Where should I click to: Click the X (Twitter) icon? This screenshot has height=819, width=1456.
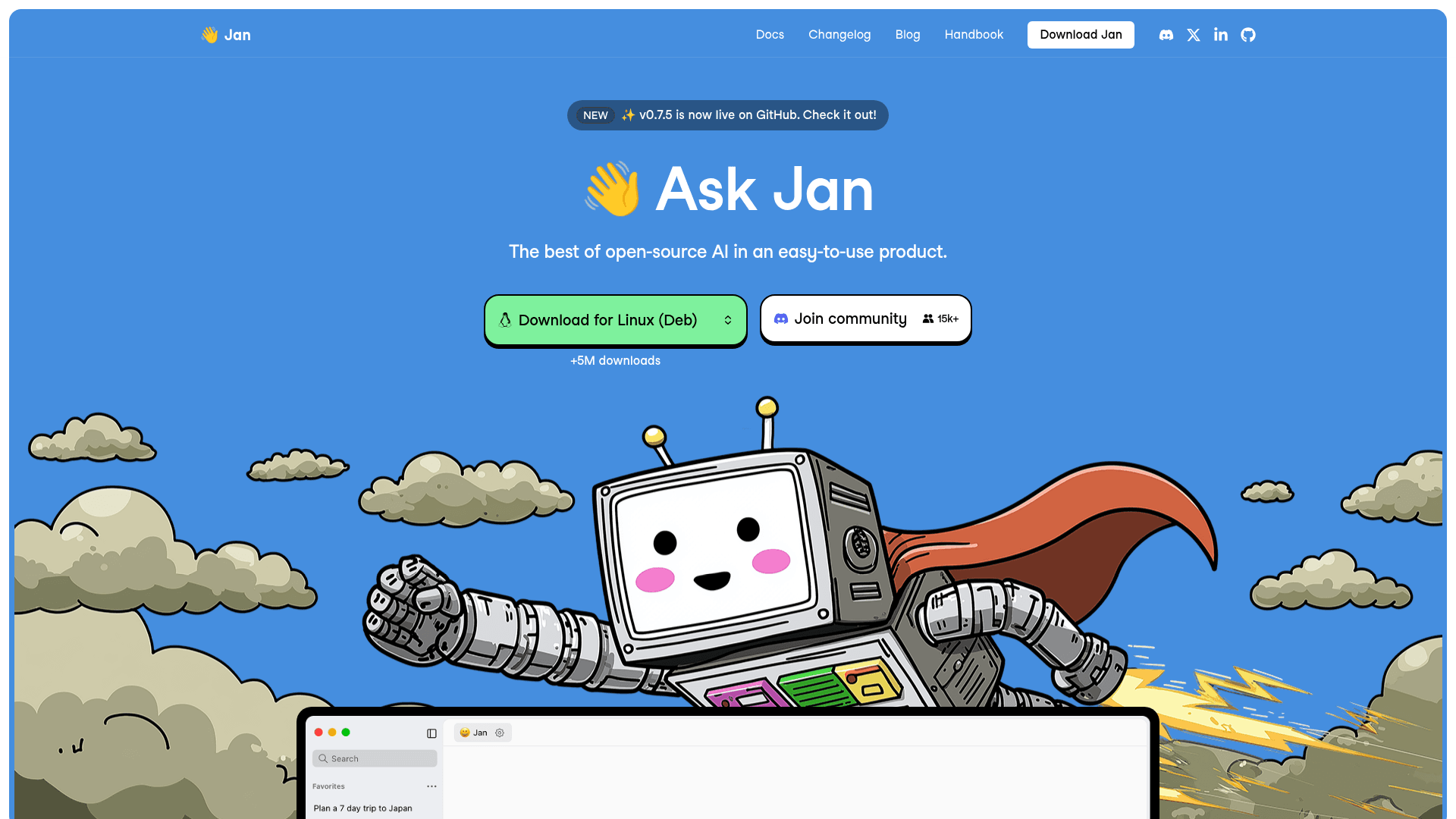click(x=1193, y=35)
